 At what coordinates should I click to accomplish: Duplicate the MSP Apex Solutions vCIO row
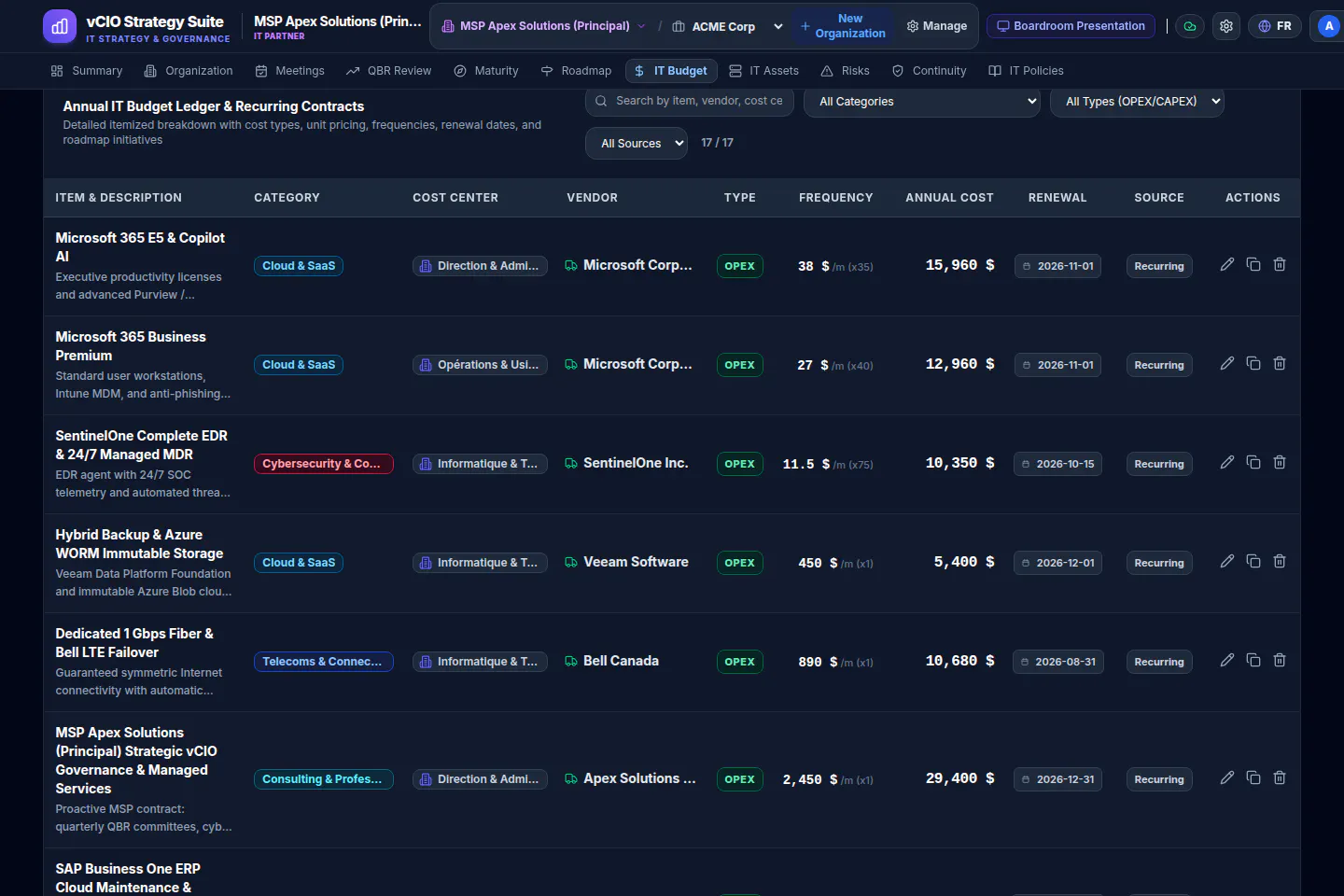click(1253, 777)
